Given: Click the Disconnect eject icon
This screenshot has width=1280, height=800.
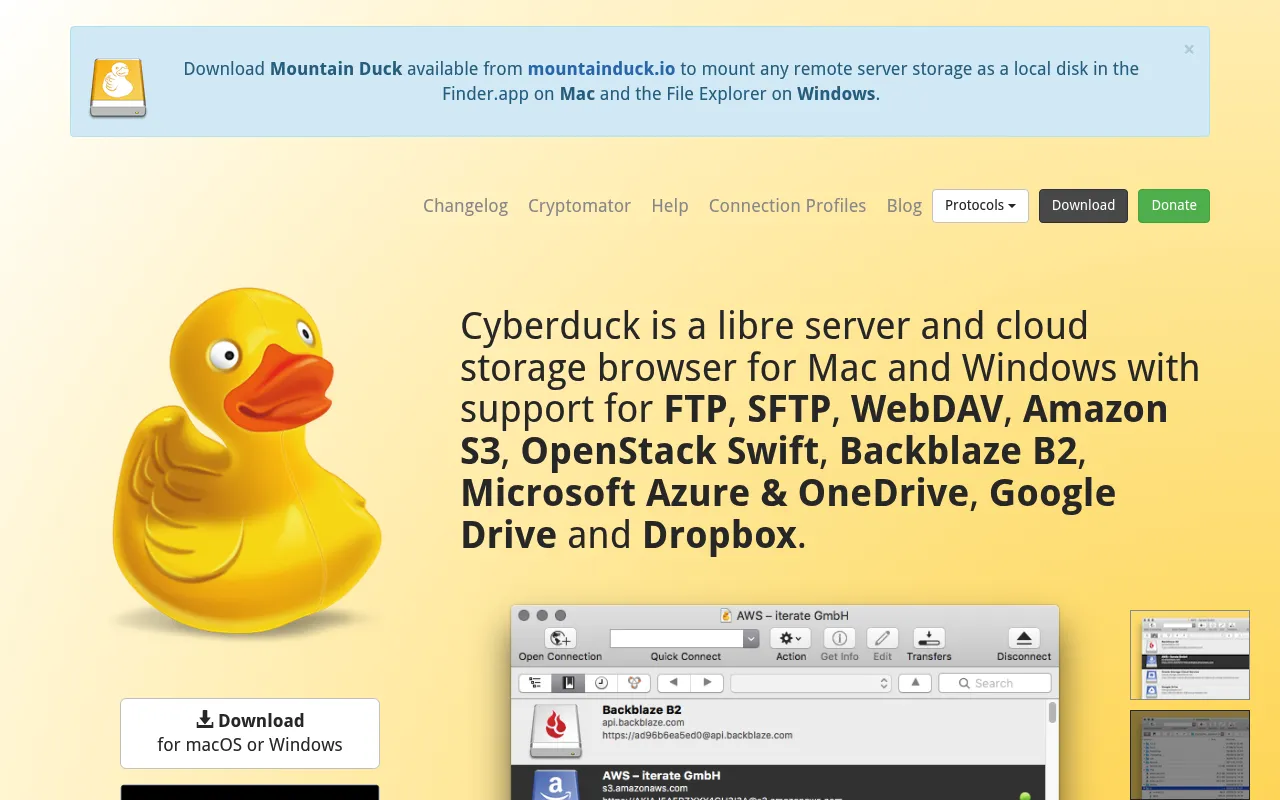Looking at the screenshot, I should (1024, 638).
